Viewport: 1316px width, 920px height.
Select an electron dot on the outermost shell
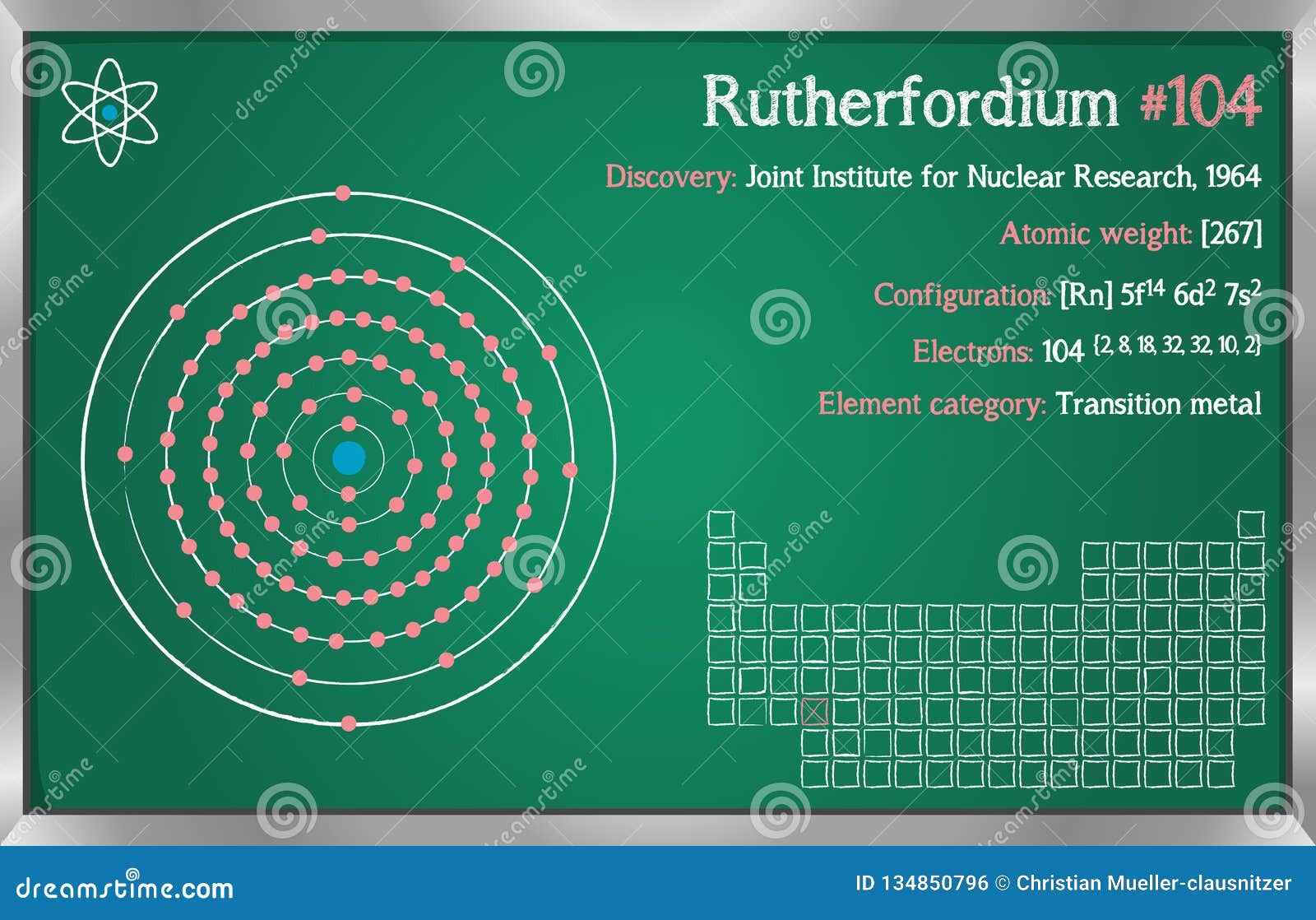click(344, 192)
